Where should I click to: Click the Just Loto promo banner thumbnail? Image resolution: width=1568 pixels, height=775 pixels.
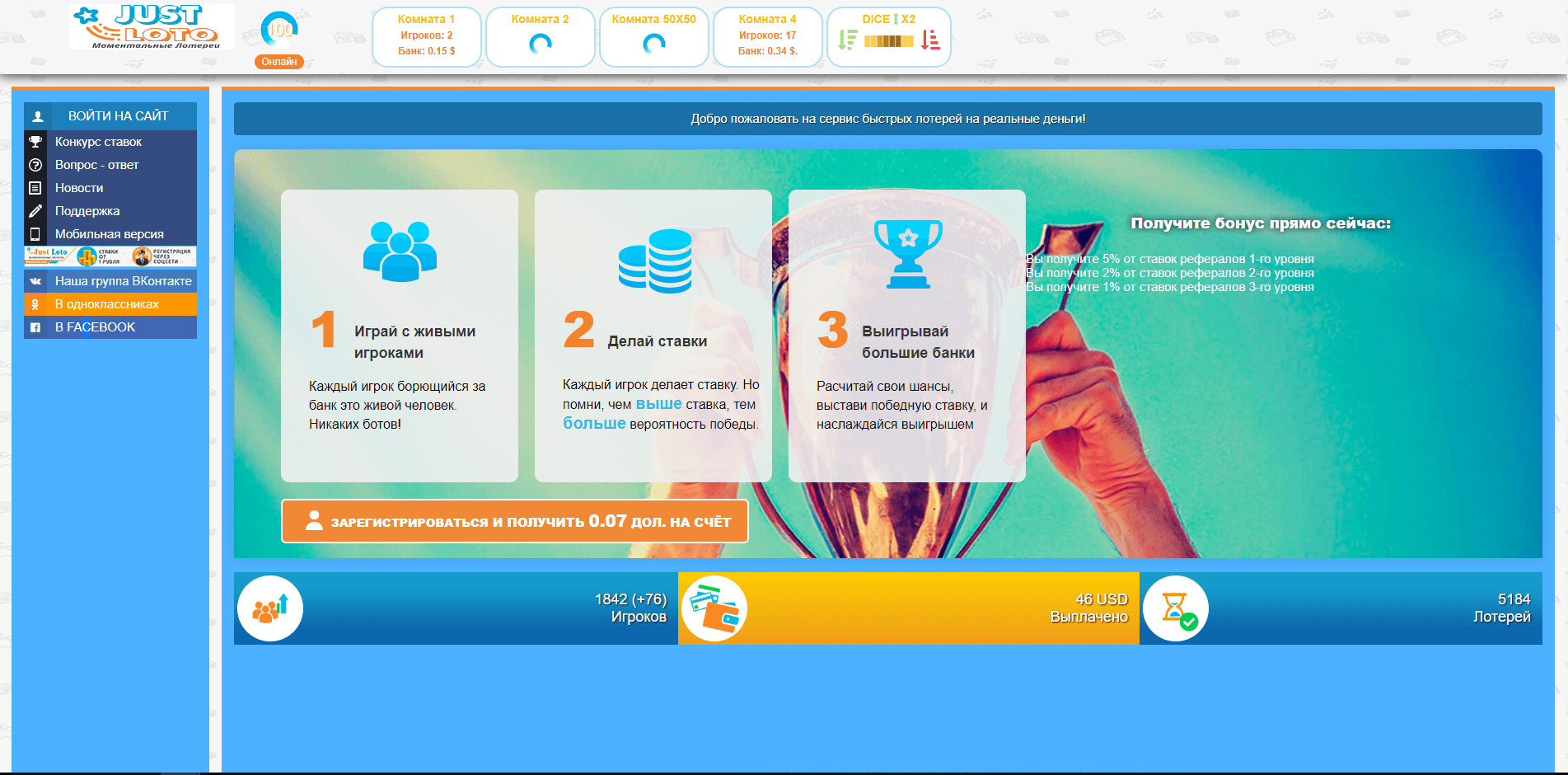pyautogui.click(x=110, y=256)
